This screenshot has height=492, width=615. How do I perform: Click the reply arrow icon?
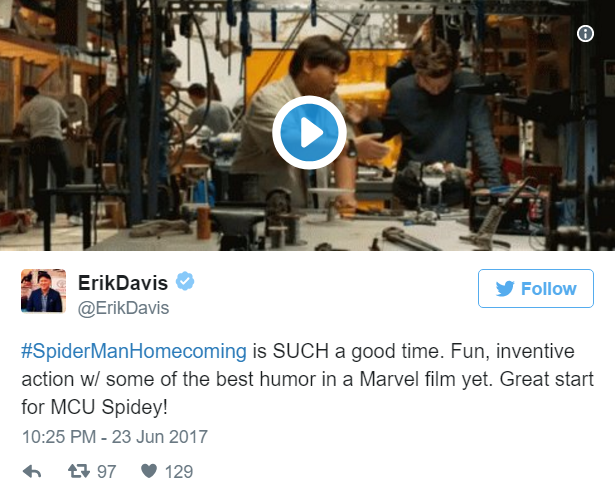click(32, 471)
